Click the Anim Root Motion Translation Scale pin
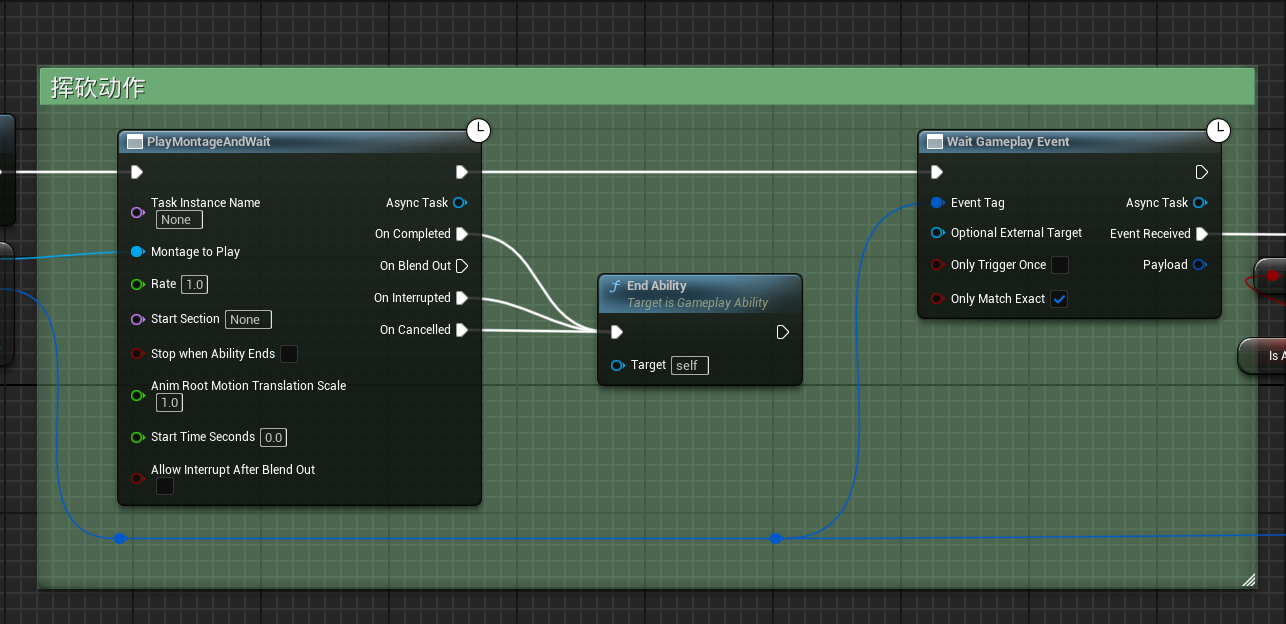The width and height of the screenshot is (1286, 624). pos(138,395)
